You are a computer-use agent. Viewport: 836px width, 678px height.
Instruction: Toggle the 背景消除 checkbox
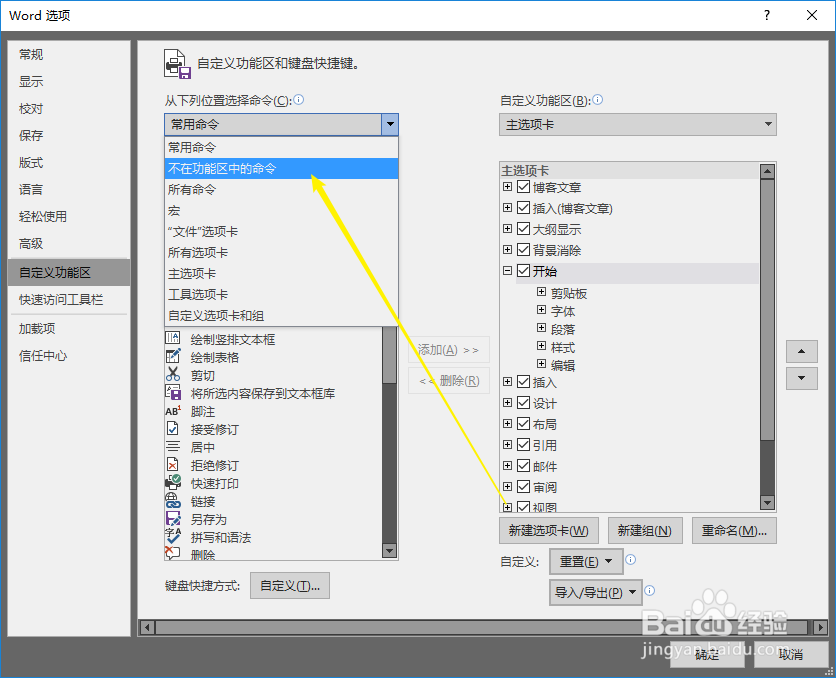coord(524,249)
